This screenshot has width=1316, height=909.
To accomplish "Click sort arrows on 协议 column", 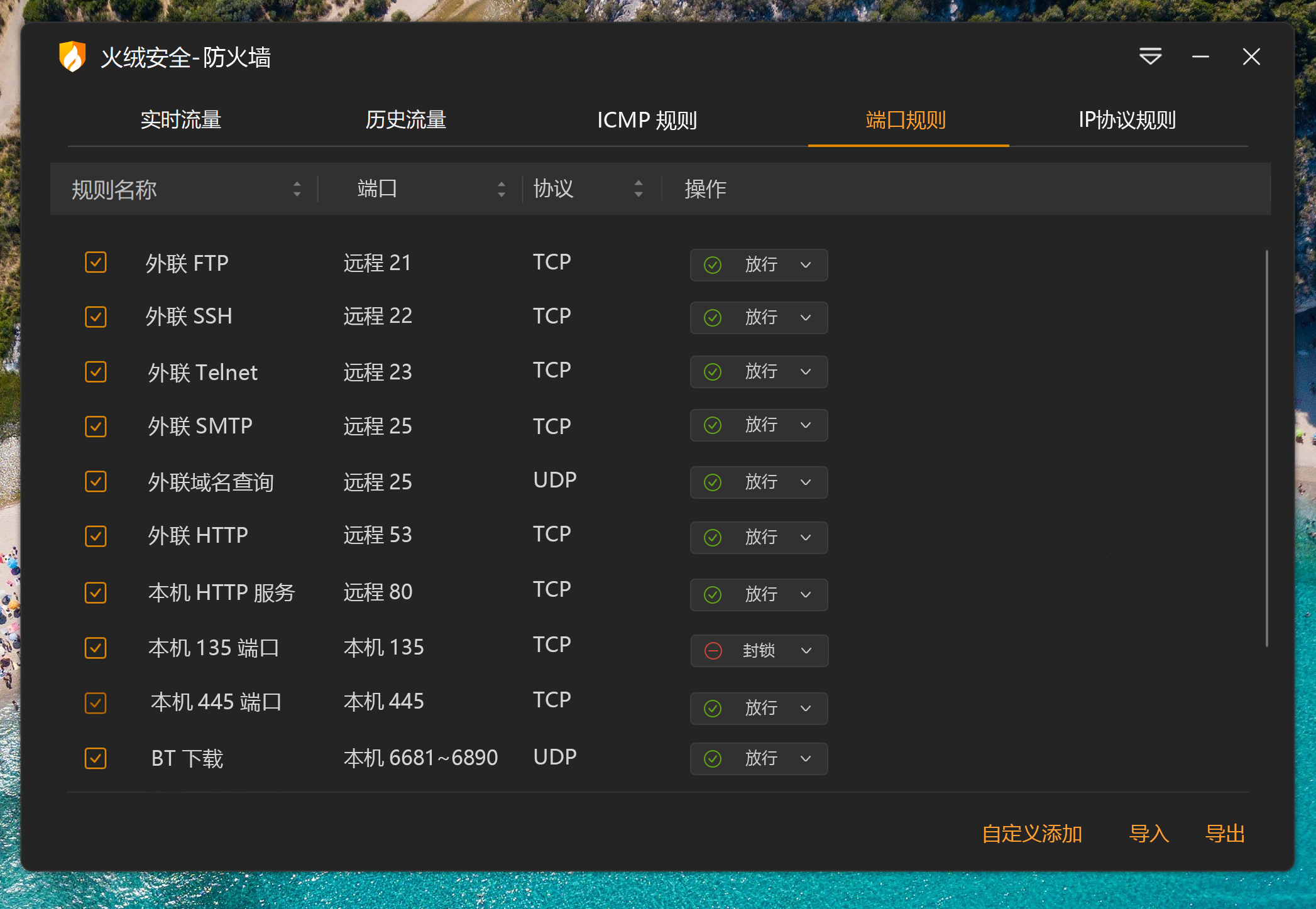I will [x=639, y=189].
